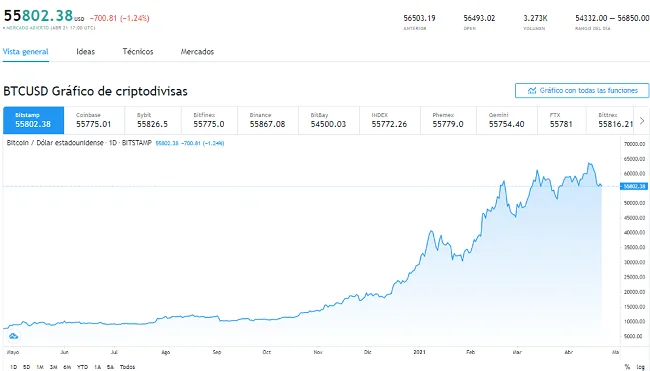Set chart range to 6M
Viewport: 650px width, 371px height.
click(x=67, y=367)
